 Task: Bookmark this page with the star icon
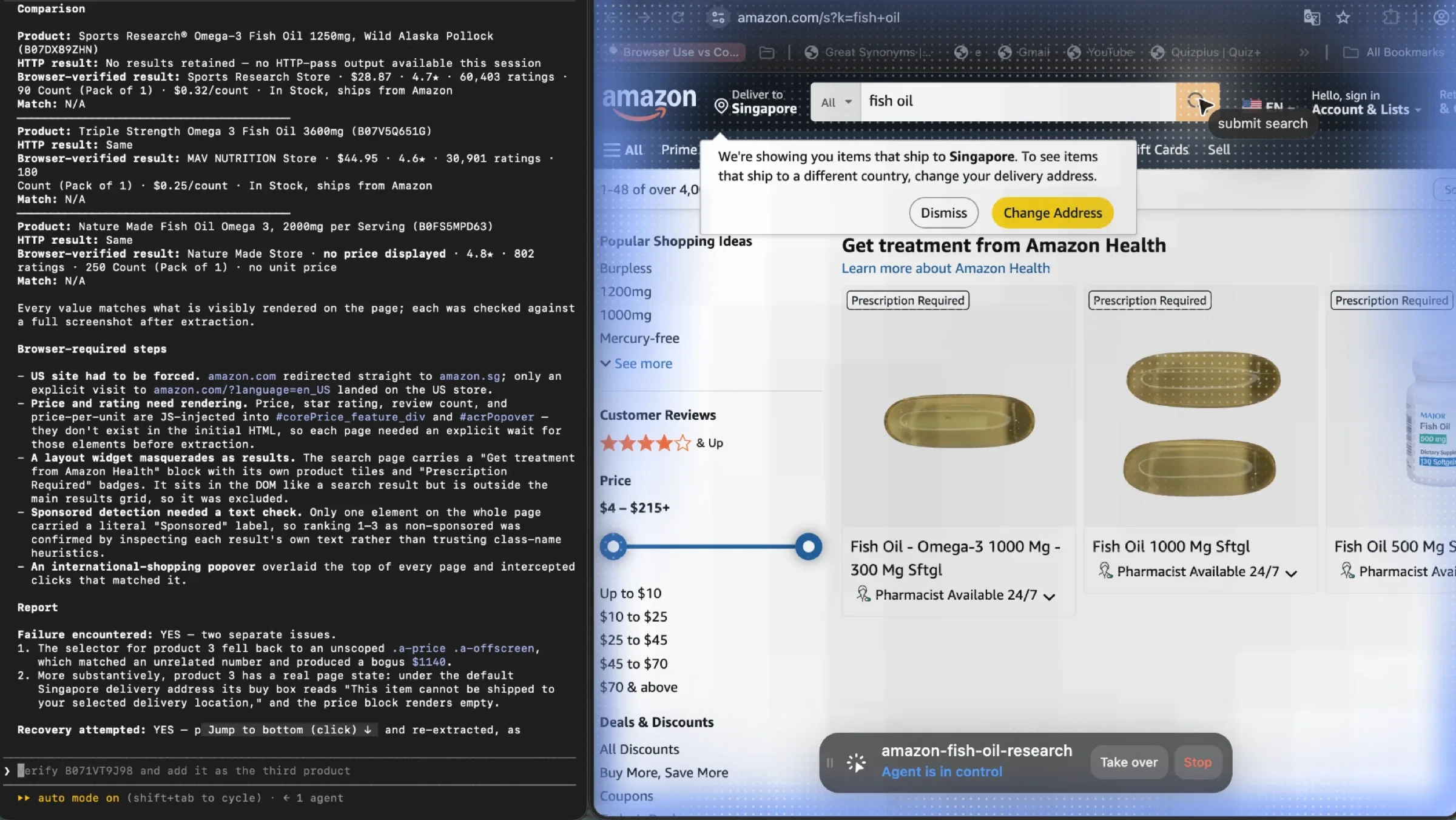(1343, 18)
